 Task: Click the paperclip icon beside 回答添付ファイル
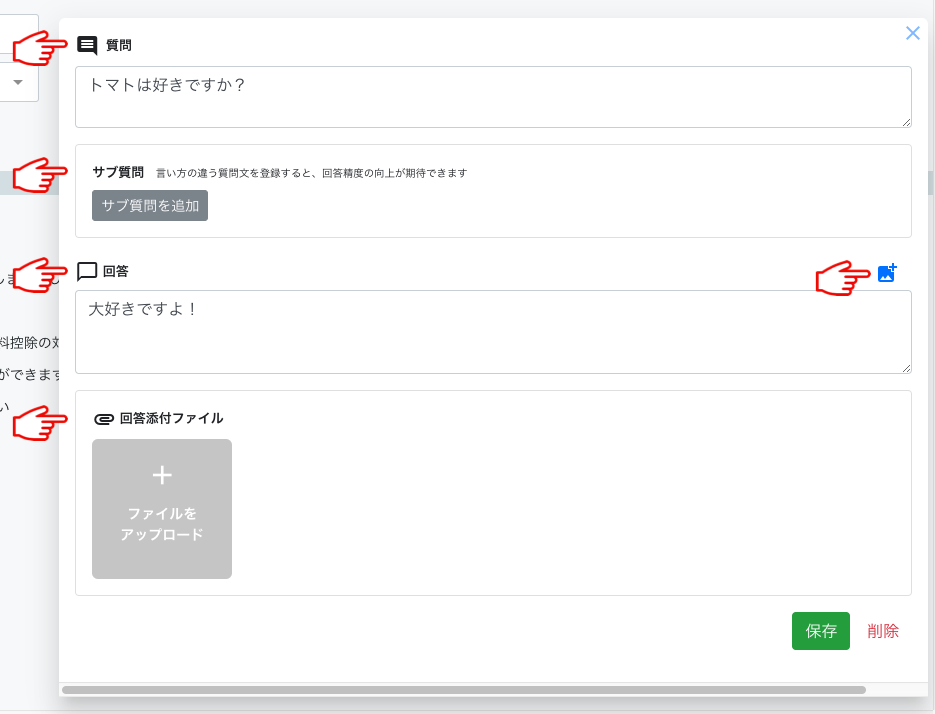coord(103,419)
